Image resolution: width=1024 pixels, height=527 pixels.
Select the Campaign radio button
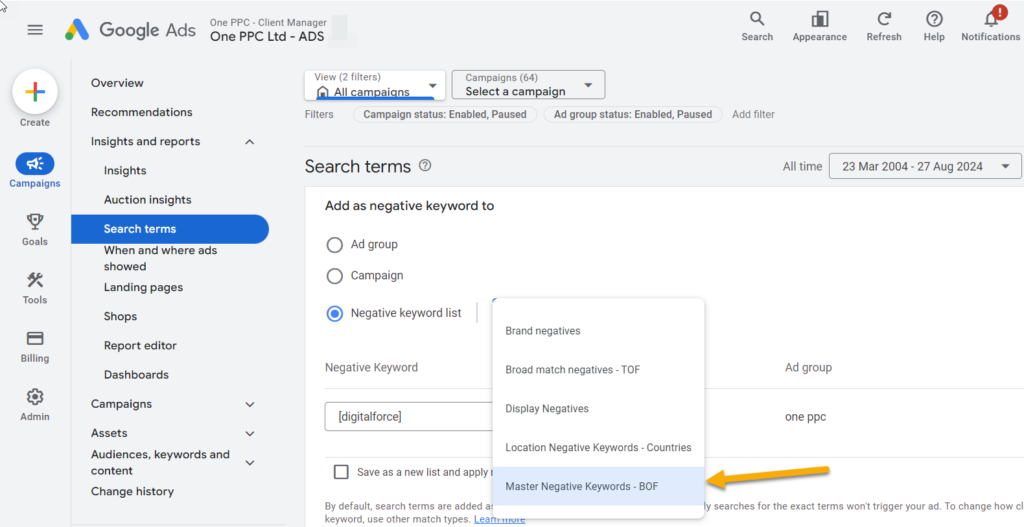[x=335, y=275]
